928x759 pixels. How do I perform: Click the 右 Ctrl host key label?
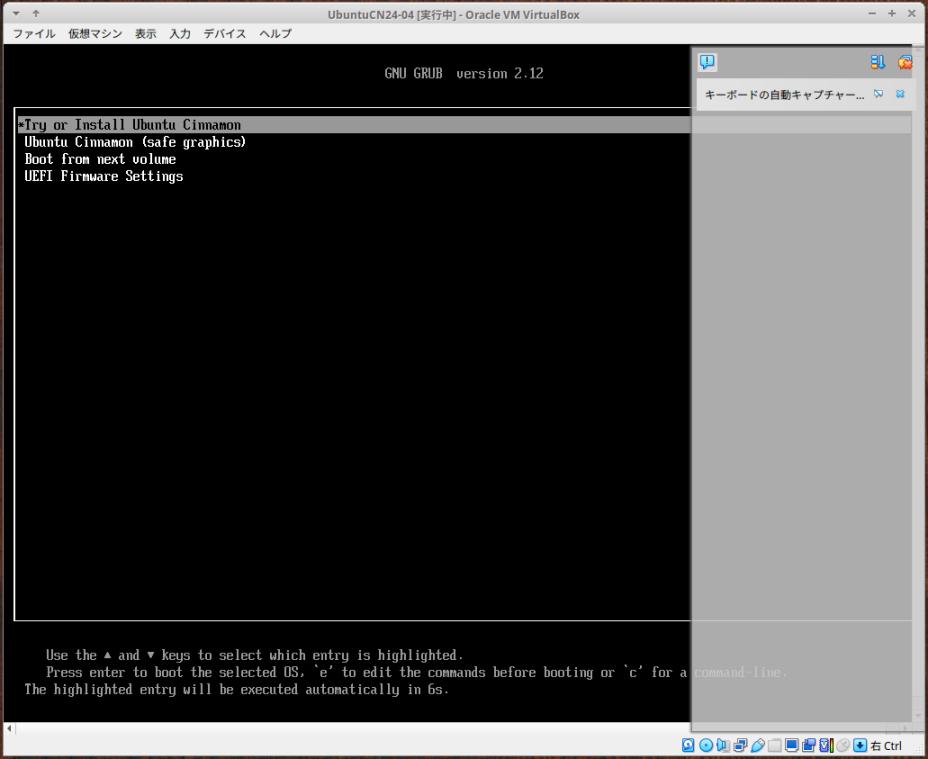click(886, 745)
